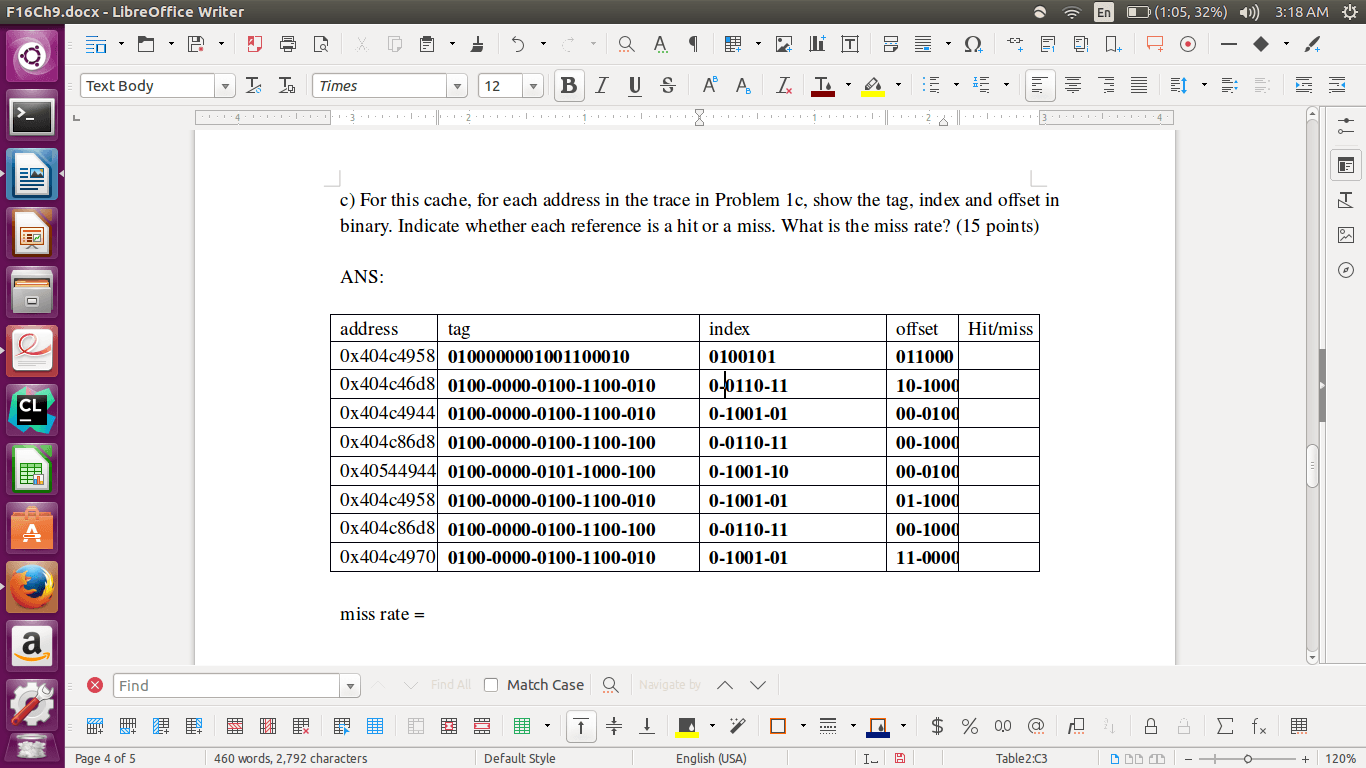Insert a comment

(x=1155, y=44)
